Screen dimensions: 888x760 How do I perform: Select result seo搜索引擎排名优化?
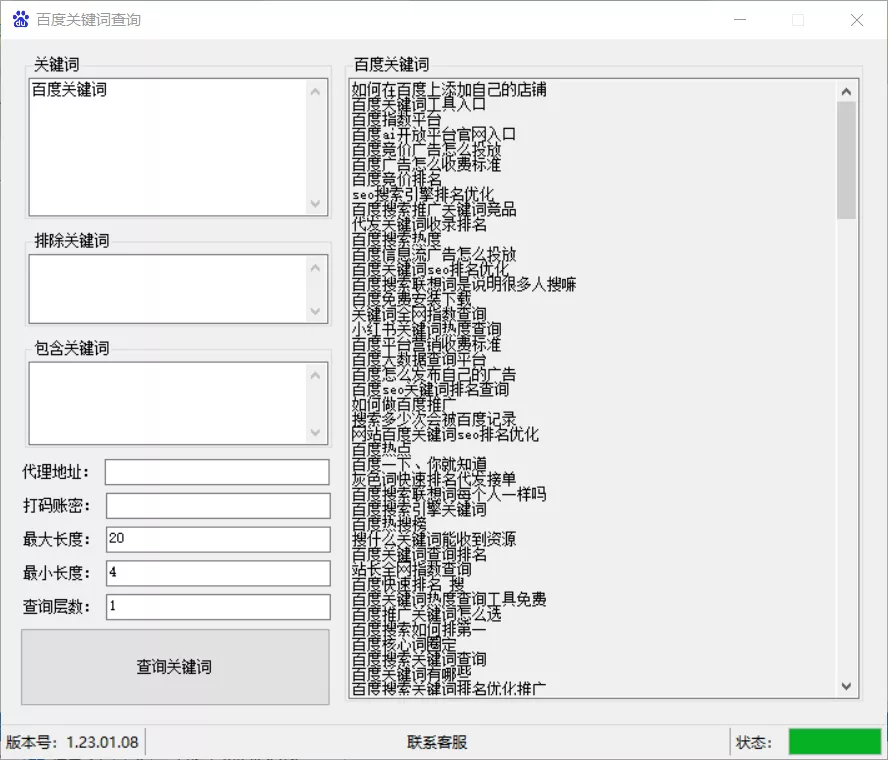click(x=423, y=194)
